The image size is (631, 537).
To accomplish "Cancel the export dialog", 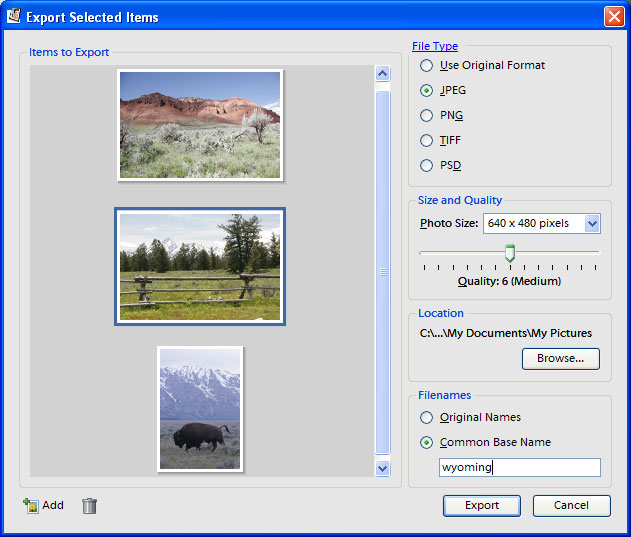I will click(571, 506).
